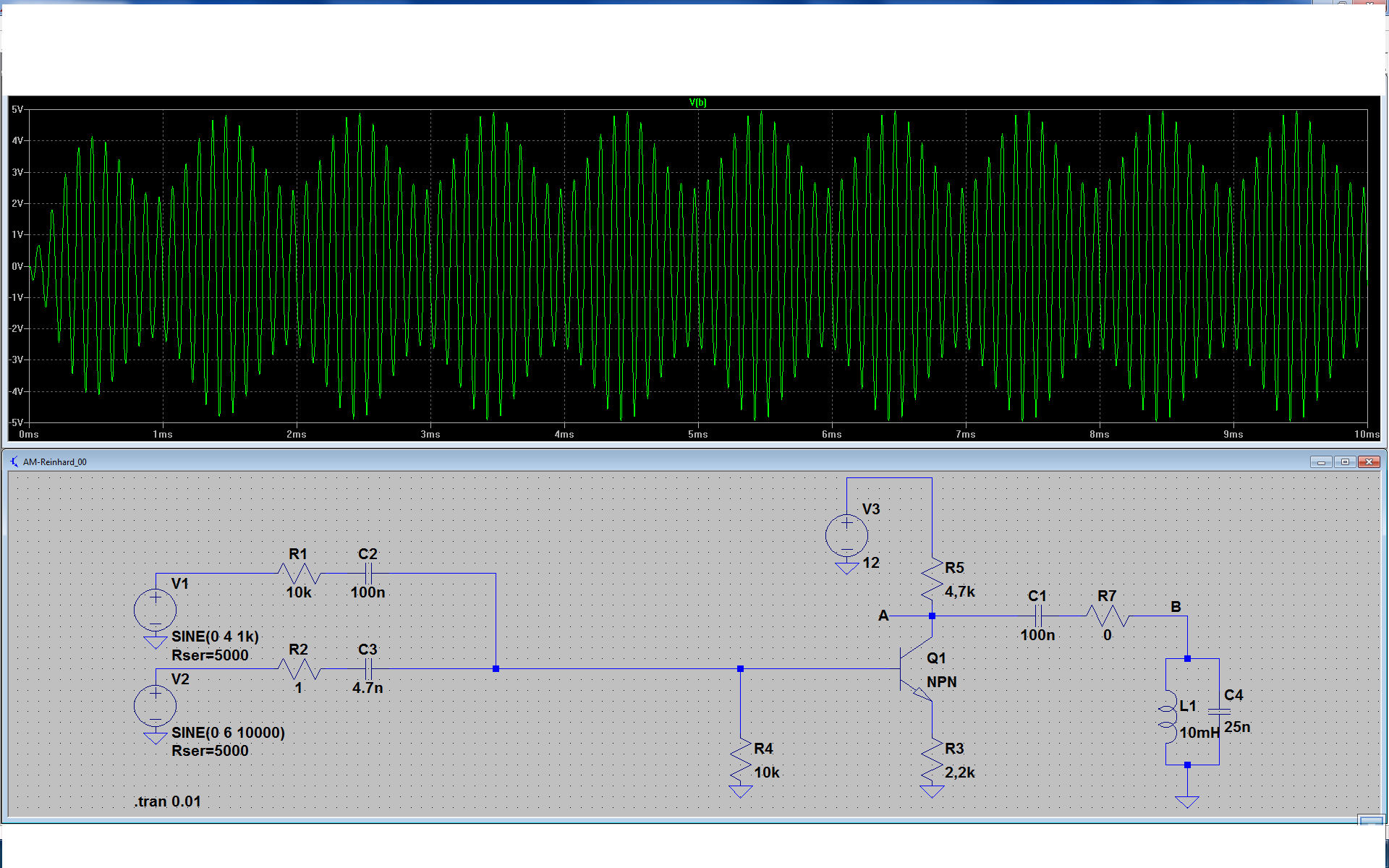The height and width of the screenshot is (868, 1389).
Task: Click the 10k value of R1
Action: pos(299,592)
